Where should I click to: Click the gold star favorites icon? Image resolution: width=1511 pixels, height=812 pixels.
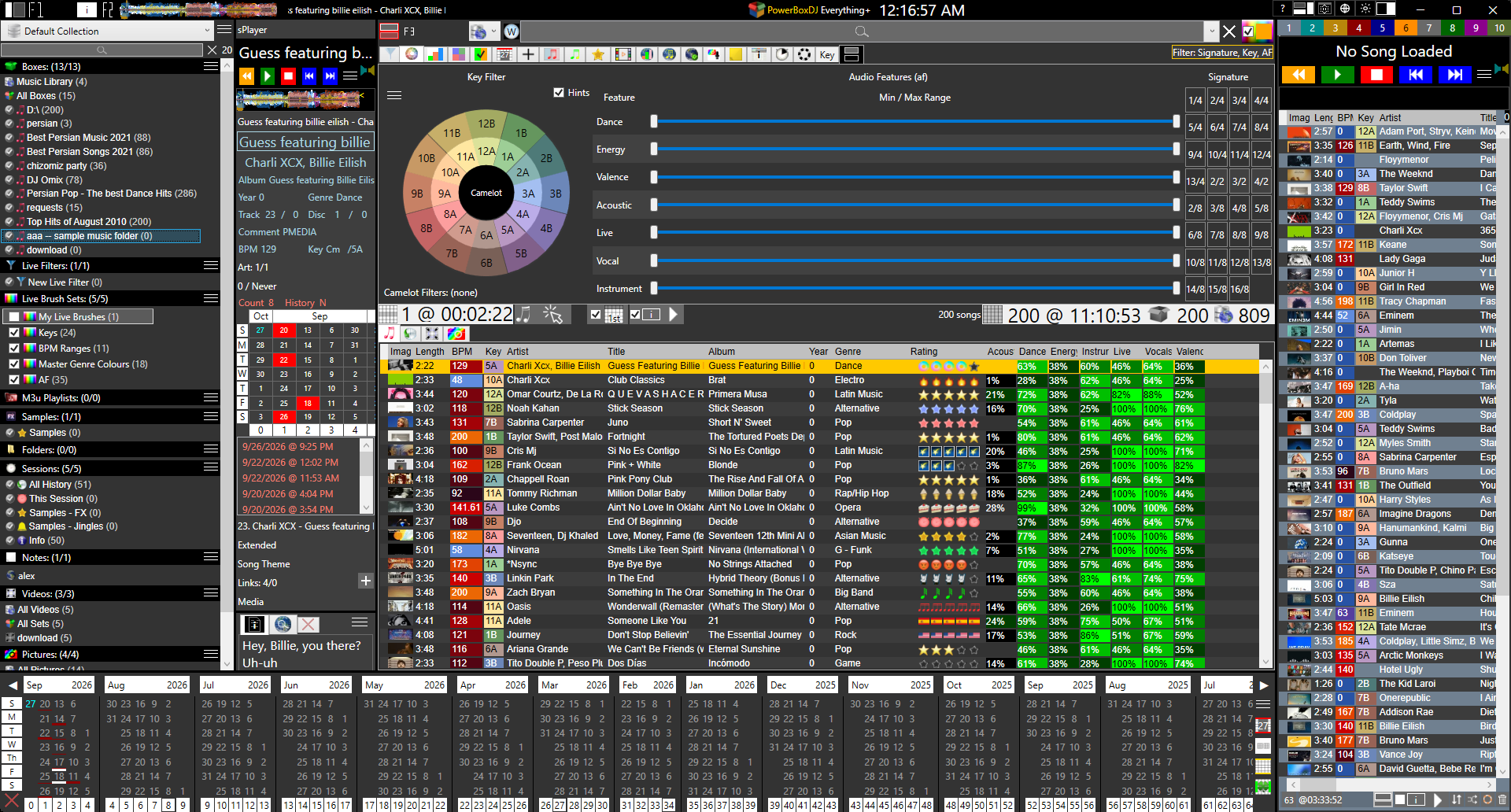click(598, 54)
